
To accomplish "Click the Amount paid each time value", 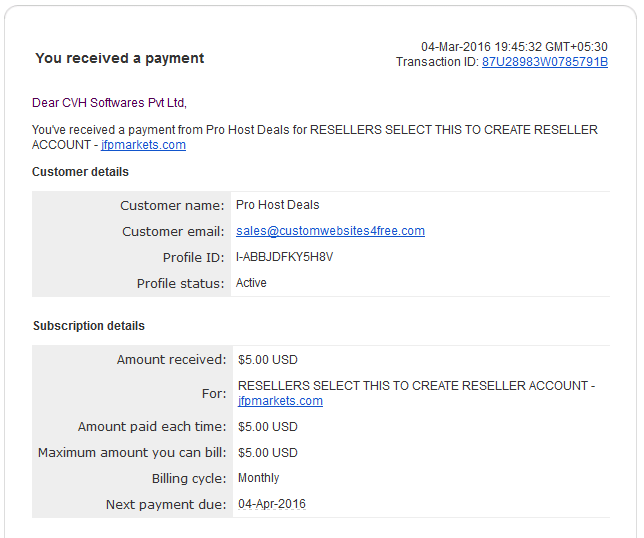I will click(x=268, y=427).
